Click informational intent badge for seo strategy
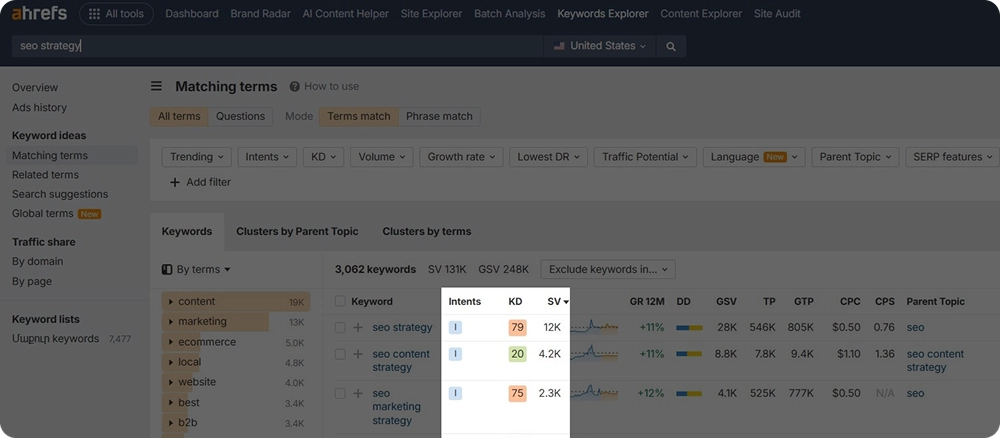The image size is (1000, 438). pyautogui.click(x=455, y=328)
